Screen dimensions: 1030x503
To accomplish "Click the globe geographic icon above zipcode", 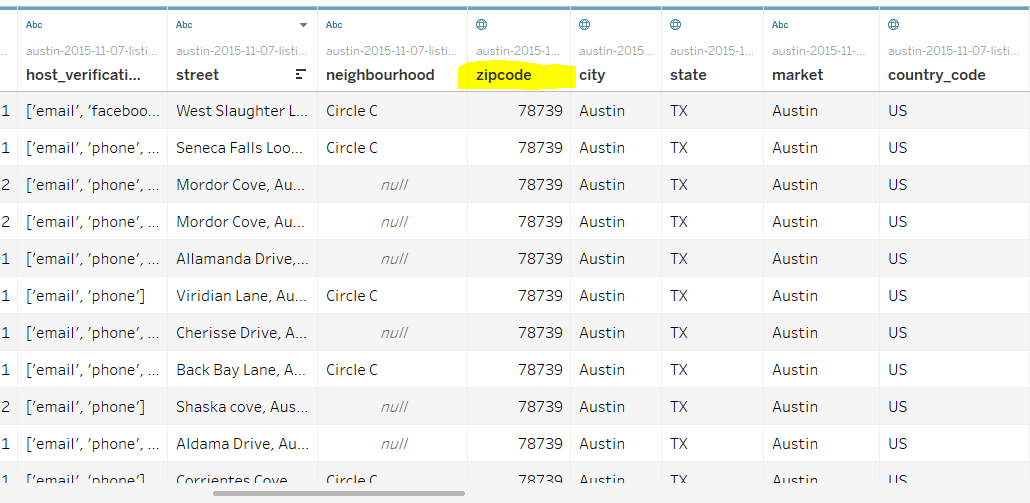I will pyautogui.click(x=482, y=25).
